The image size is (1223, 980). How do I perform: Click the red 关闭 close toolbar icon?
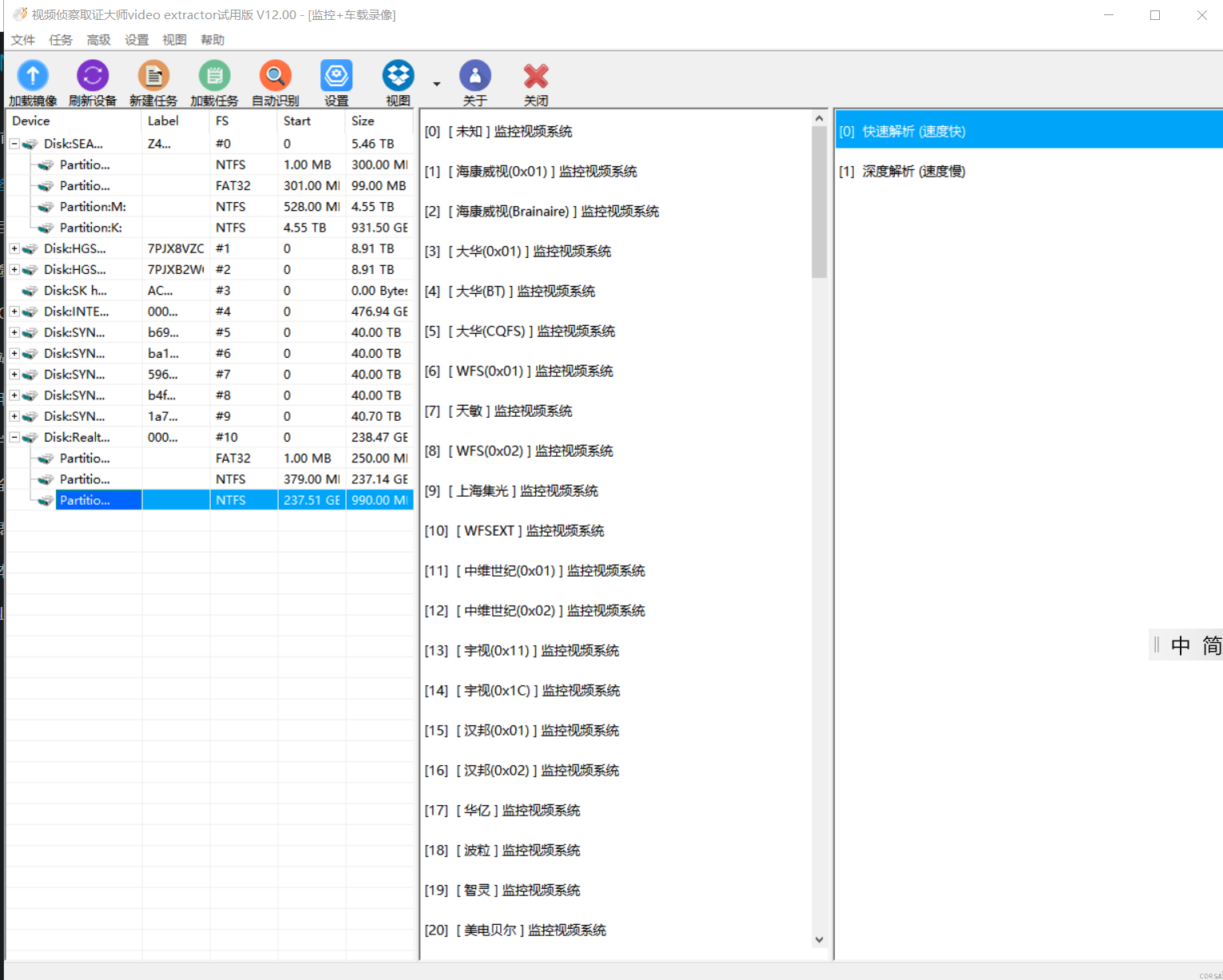coord(536,76)
